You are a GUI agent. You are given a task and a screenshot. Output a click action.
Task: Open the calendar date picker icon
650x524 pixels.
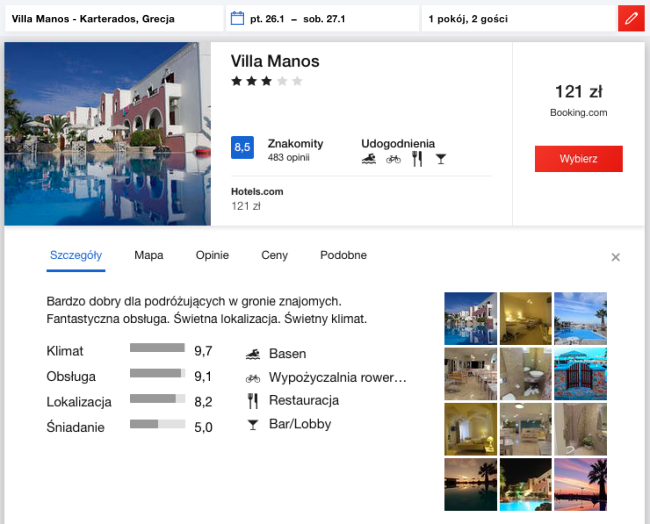coord(237,19)
